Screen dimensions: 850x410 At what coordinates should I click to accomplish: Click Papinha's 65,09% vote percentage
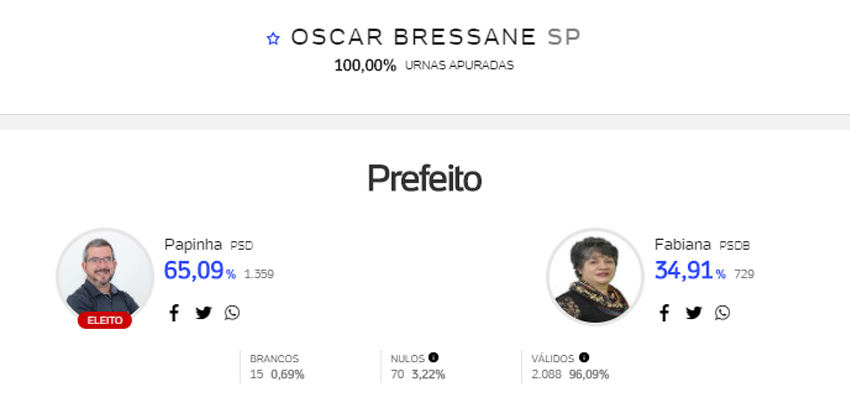click(x=199, y=271)
